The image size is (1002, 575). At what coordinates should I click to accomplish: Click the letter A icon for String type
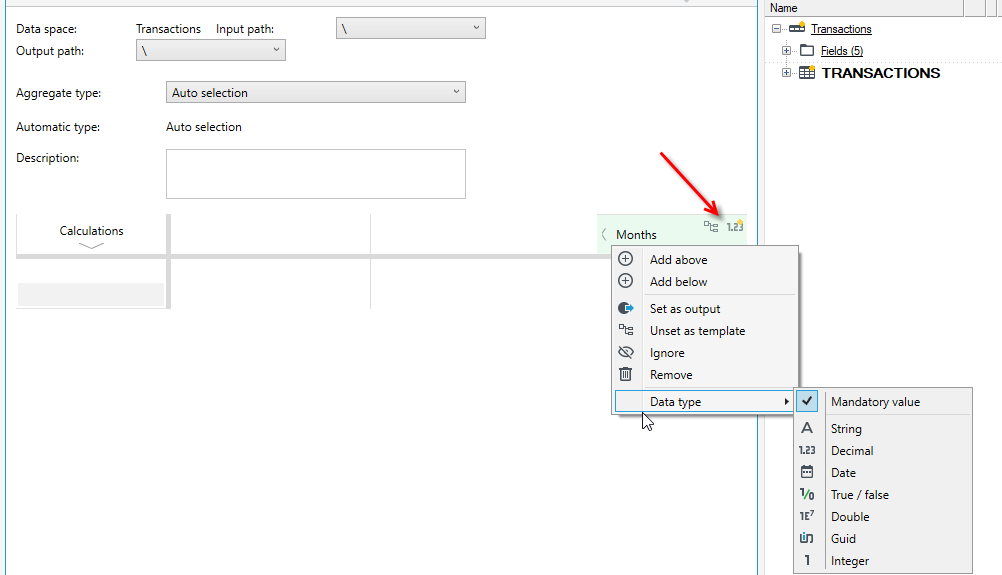point(807,428)
